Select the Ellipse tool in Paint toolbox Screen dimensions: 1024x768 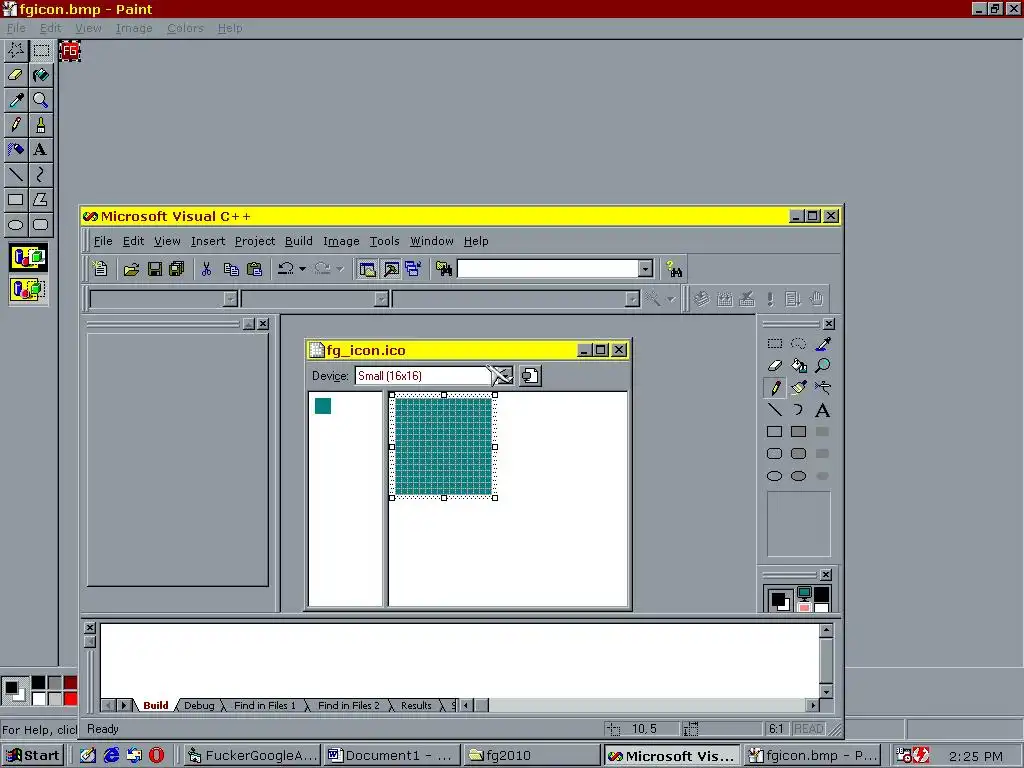pos(16,225)
